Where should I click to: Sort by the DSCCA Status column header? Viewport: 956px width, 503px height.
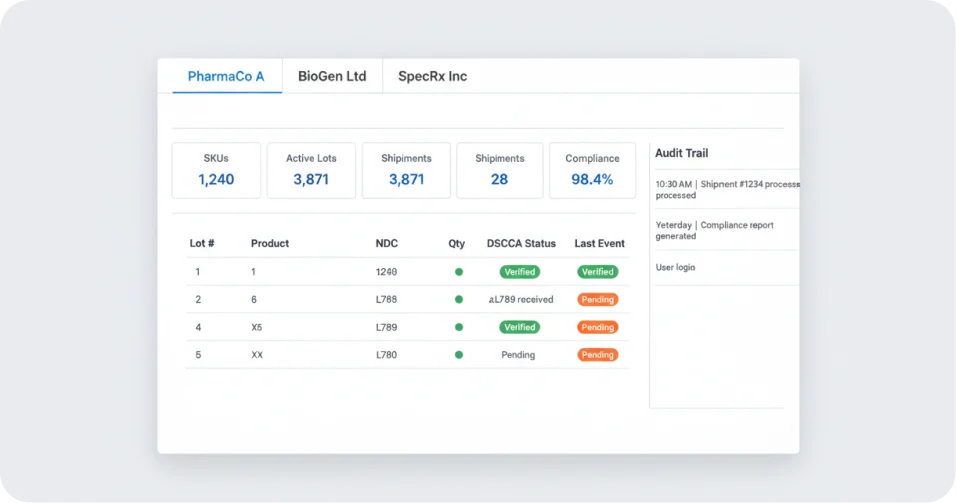(x=521, y=243)
